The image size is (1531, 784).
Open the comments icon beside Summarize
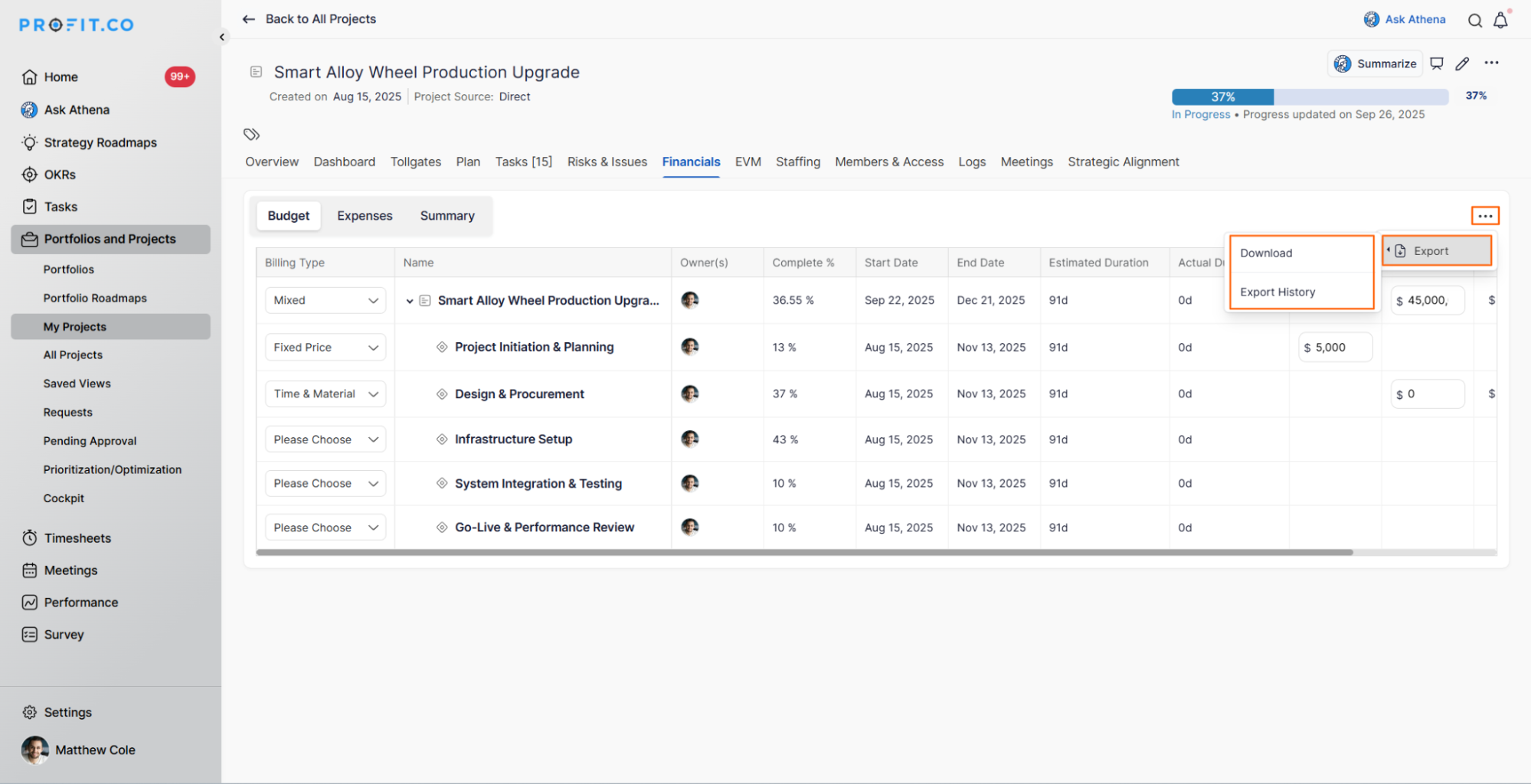[1437, 64]
